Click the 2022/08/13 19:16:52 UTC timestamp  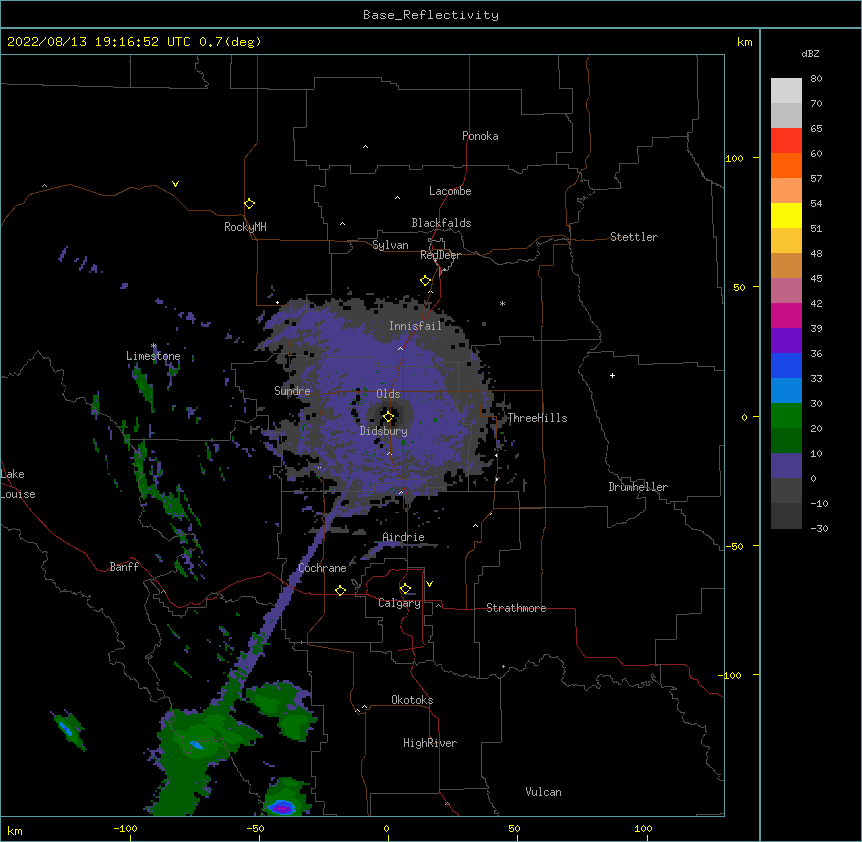click(x=99, y=42)
